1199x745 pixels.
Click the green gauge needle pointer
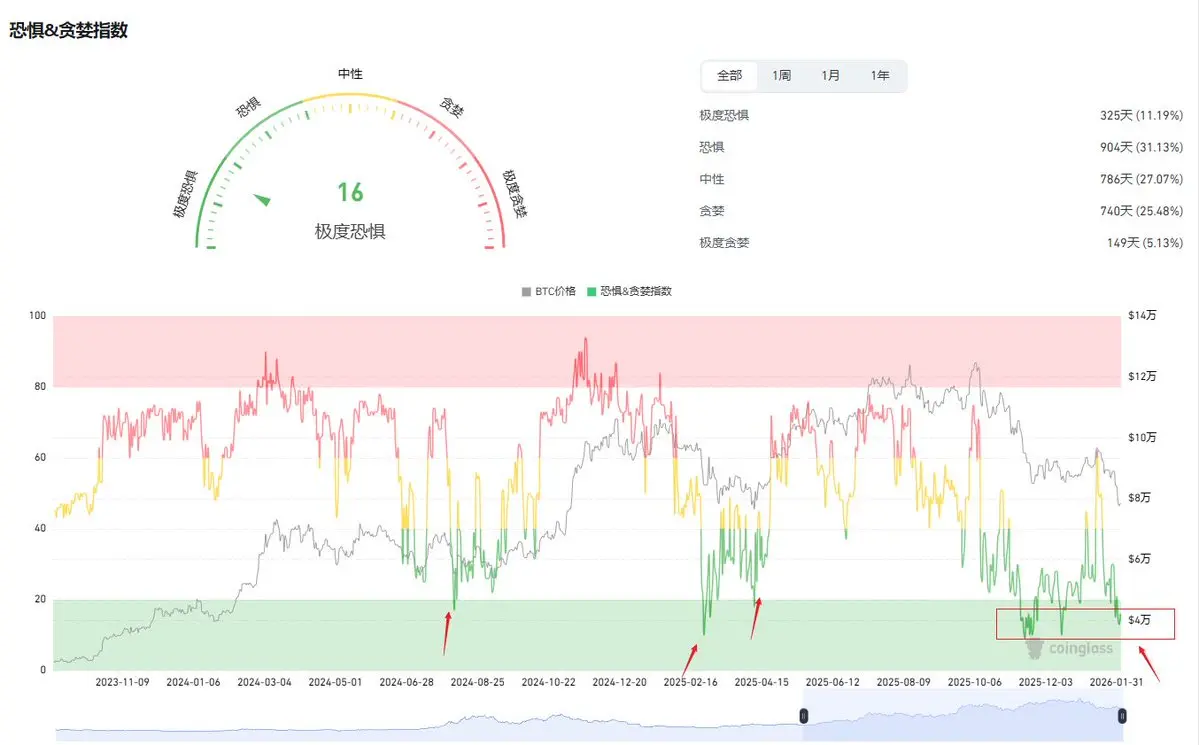[262, 200]
